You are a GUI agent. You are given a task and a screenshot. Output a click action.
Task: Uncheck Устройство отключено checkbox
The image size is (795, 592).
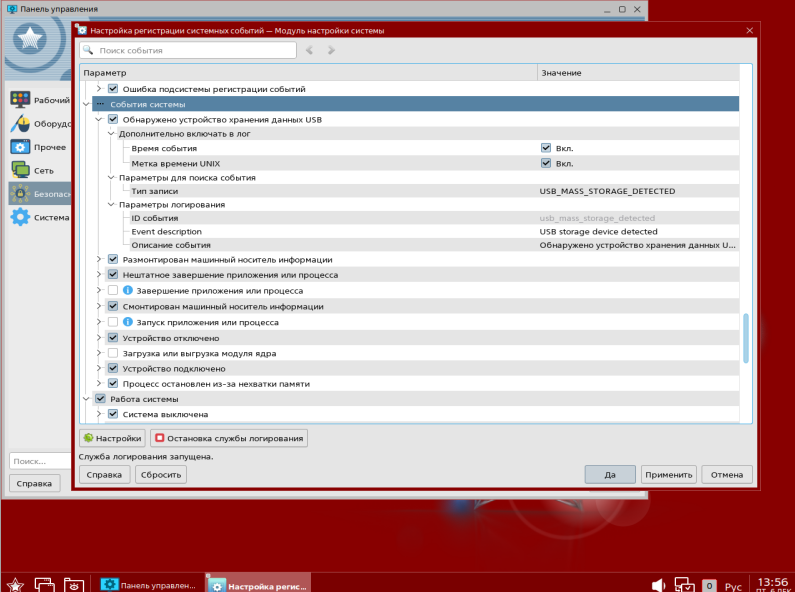[113, 338]
